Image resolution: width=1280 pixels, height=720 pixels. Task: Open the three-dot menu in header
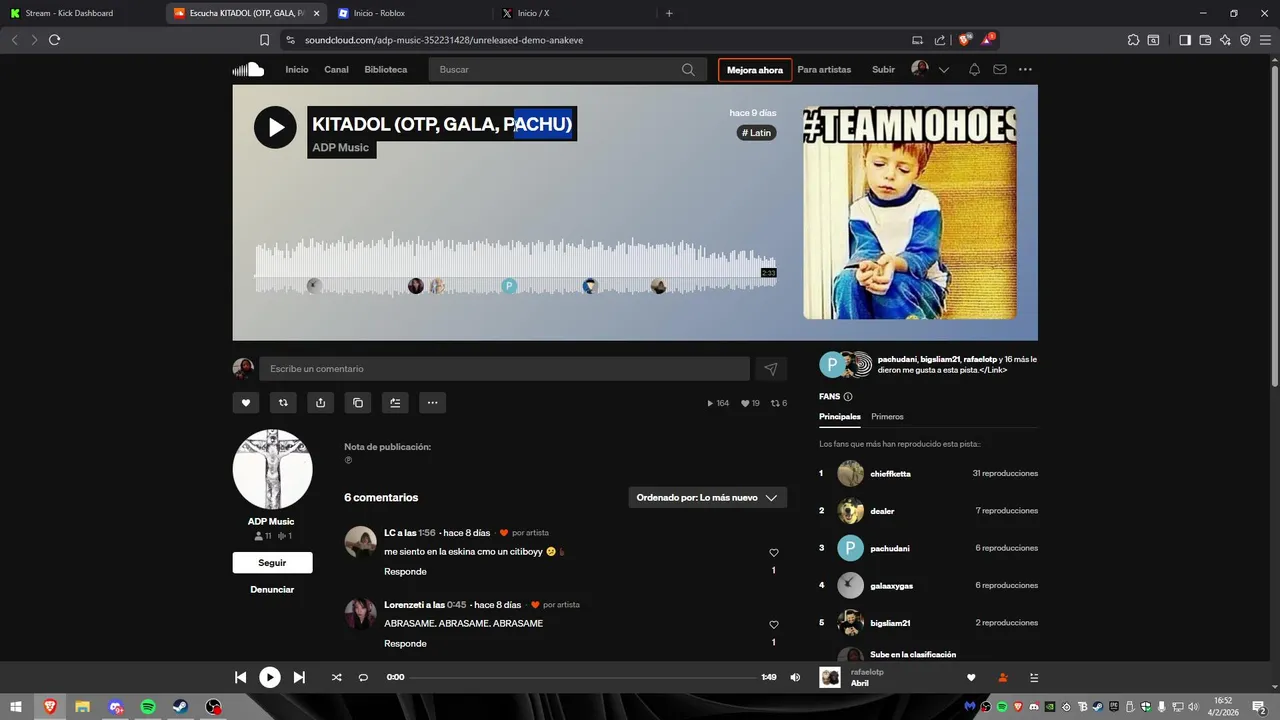[1025, 70]
